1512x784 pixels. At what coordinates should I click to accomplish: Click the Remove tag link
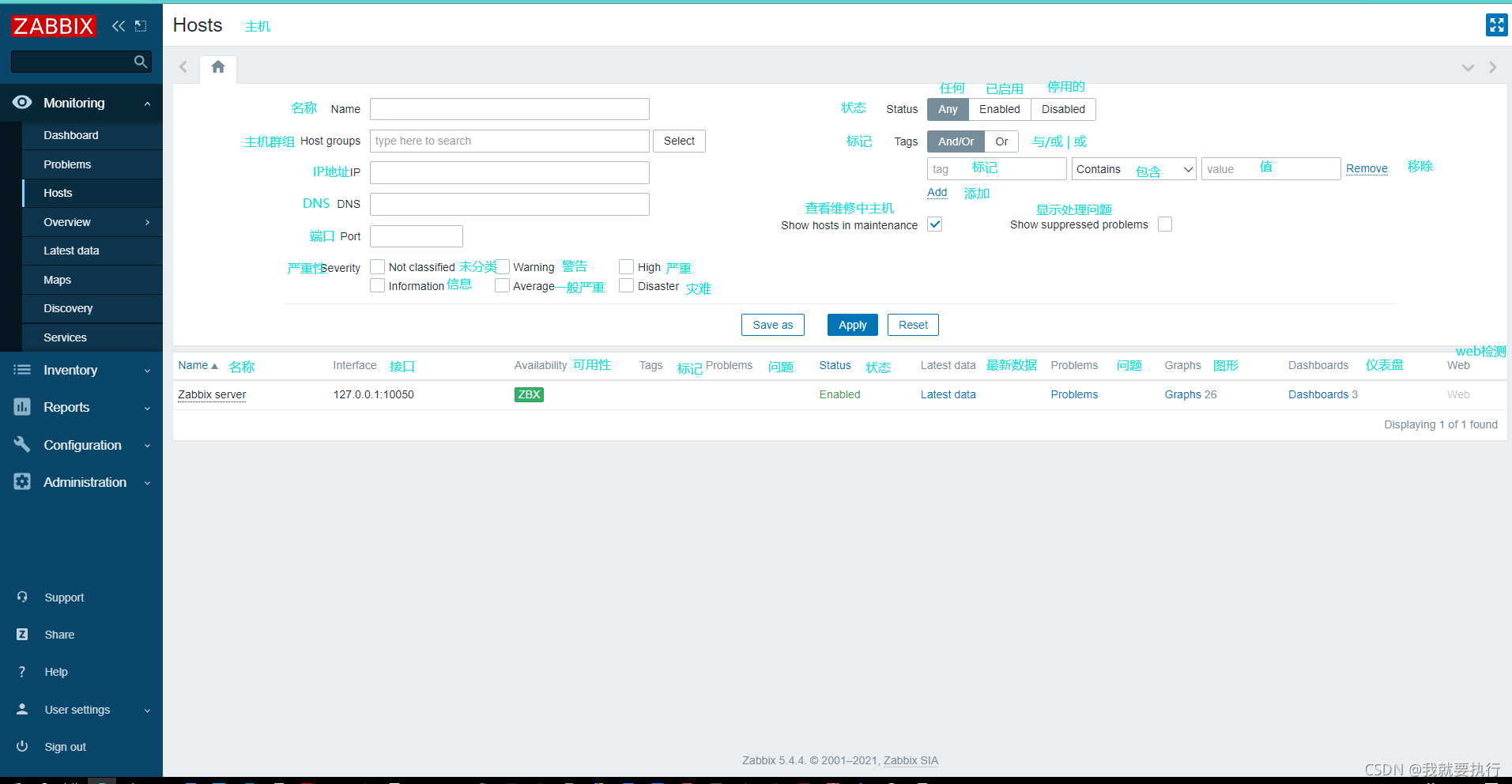[1367, 168]
